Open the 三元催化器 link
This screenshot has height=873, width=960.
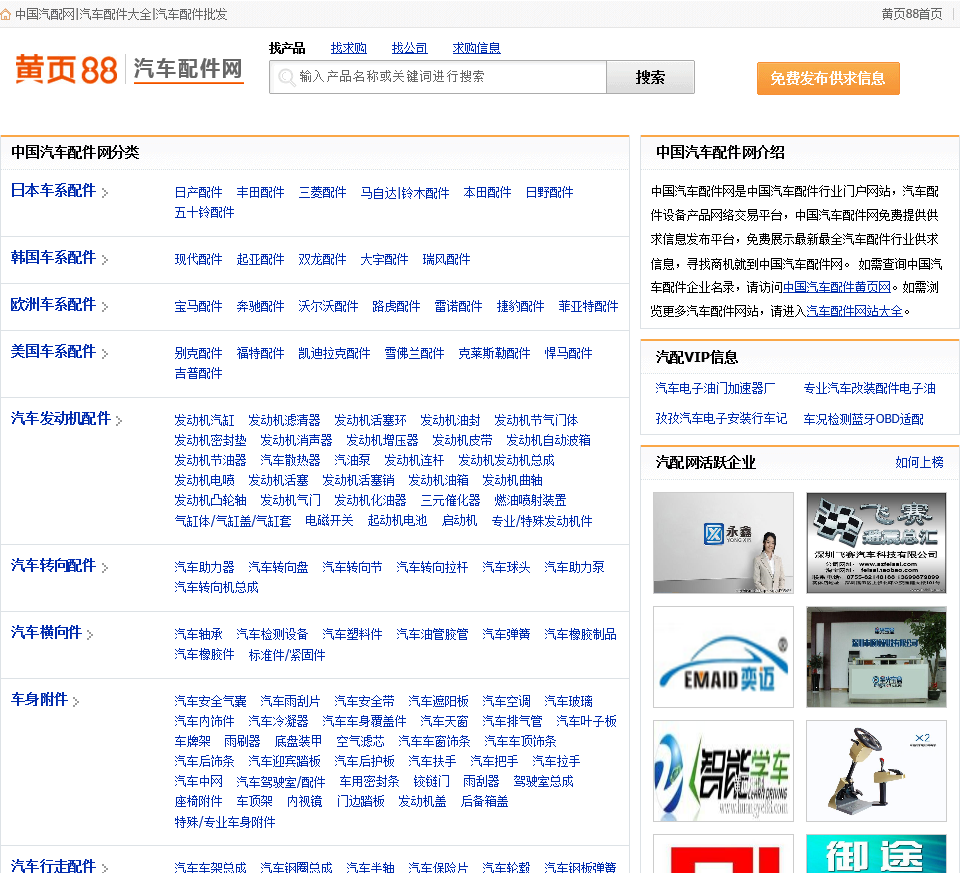(451, 501)
